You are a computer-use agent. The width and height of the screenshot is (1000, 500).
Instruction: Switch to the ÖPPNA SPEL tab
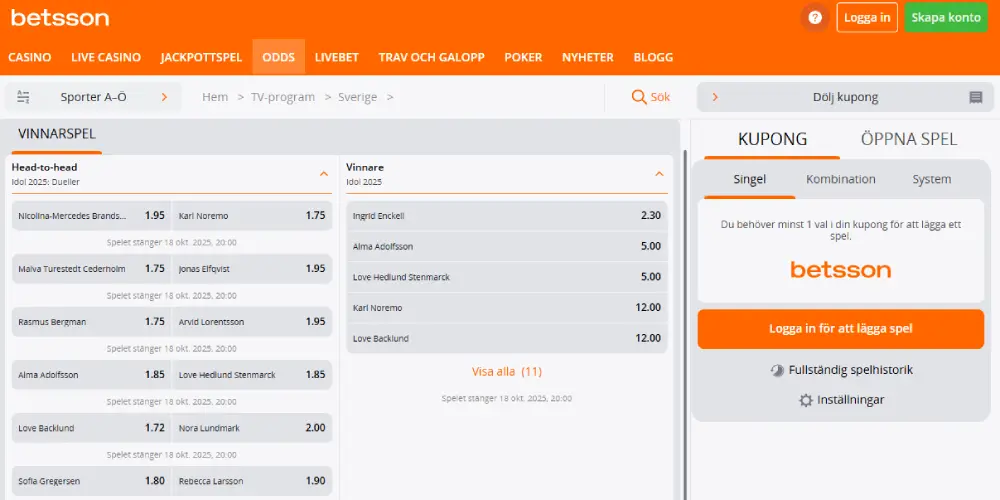(908, 140)
